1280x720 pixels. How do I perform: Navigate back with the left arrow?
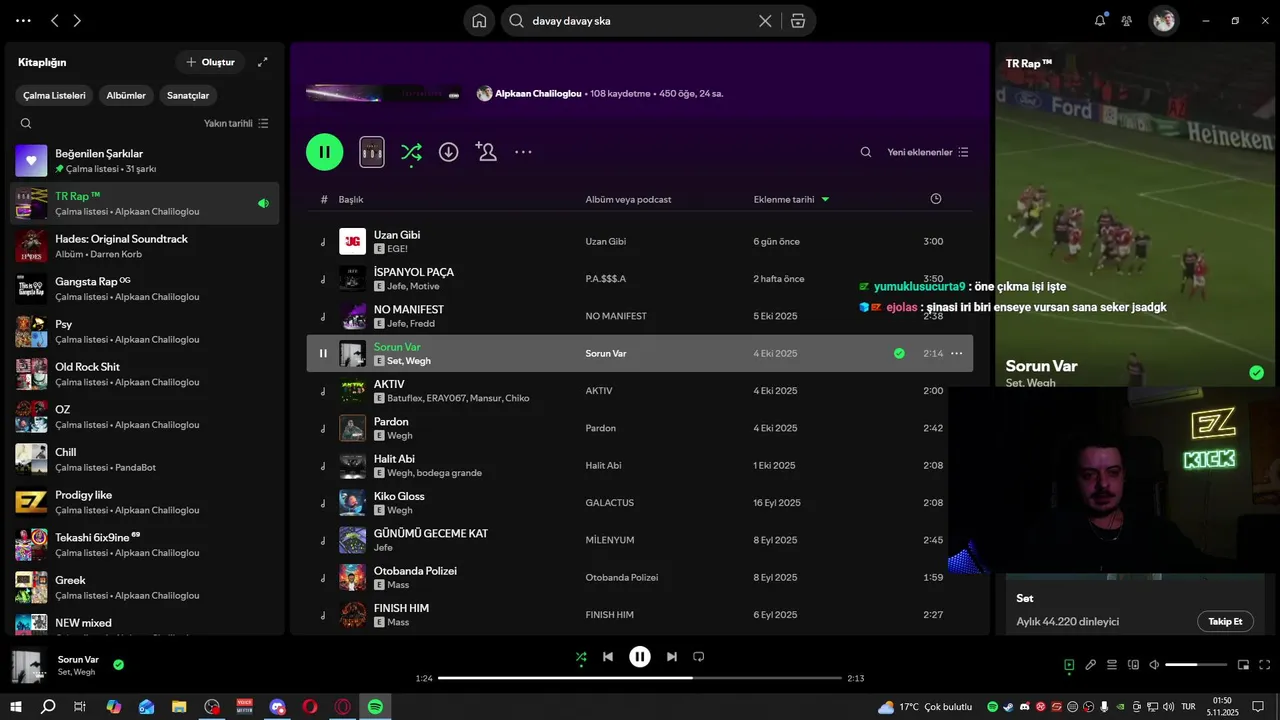55,20
